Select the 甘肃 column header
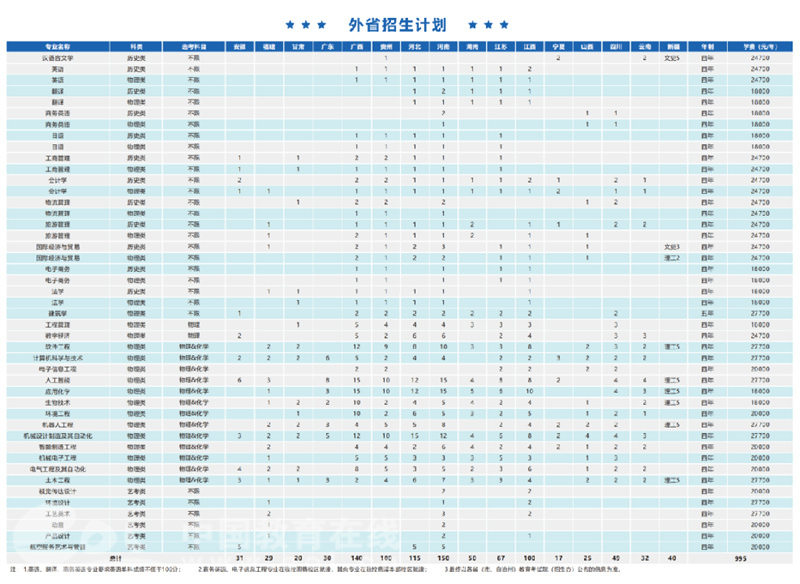The width and height of the screenshot is (800, 584). [298, 47]
